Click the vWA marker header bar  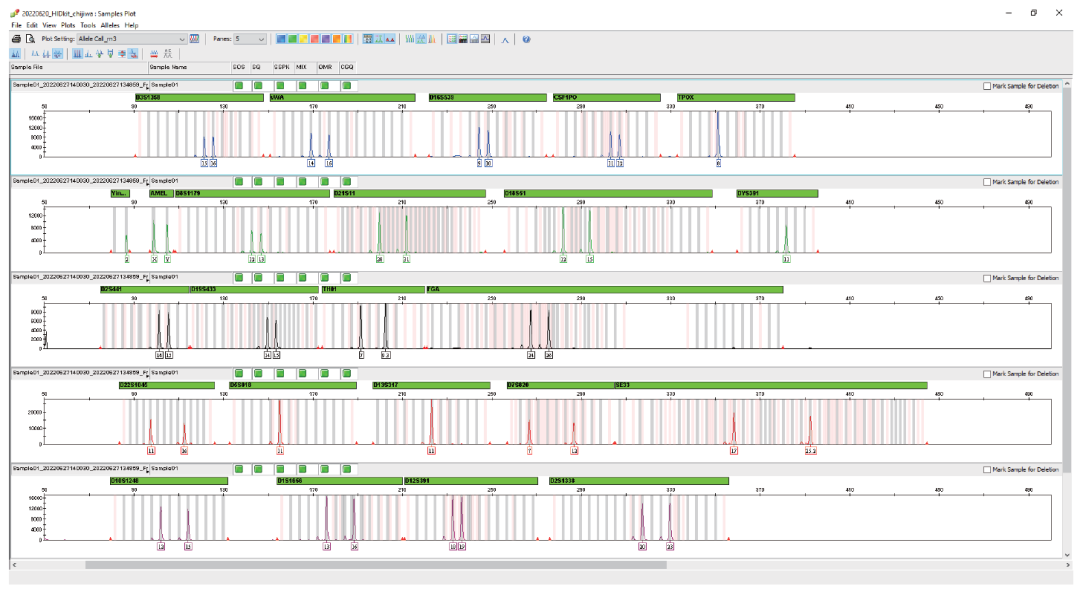pyautogui.click(x=342, y=97)
